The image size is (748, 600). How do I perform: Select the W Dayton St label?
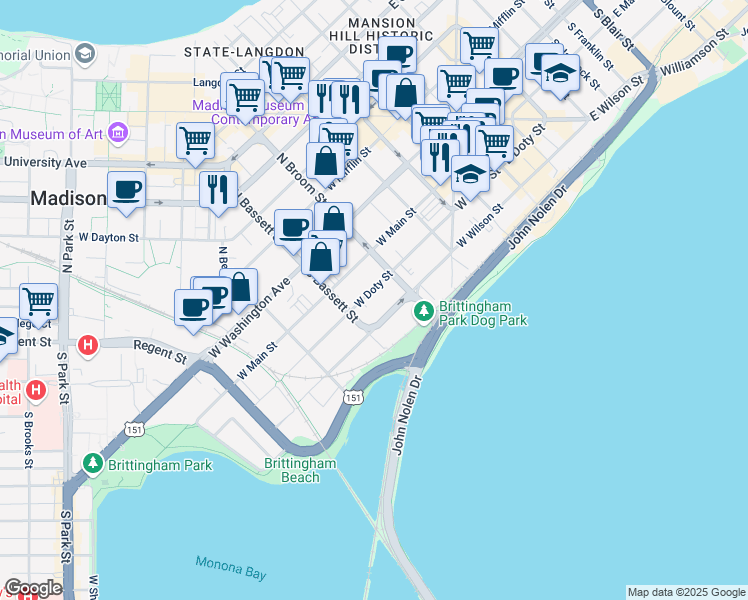click(x=109, y=237)
